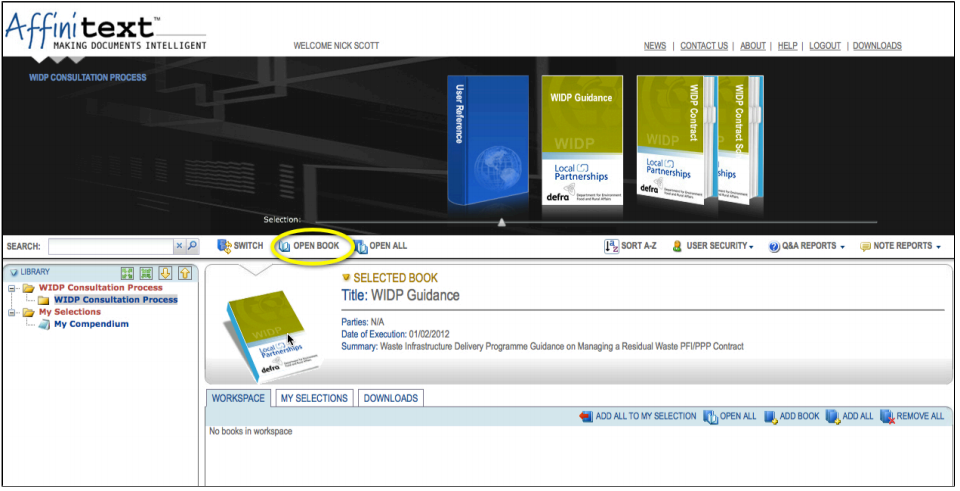
Task: Click Add Book in the workspace bar
Action: 791,416
